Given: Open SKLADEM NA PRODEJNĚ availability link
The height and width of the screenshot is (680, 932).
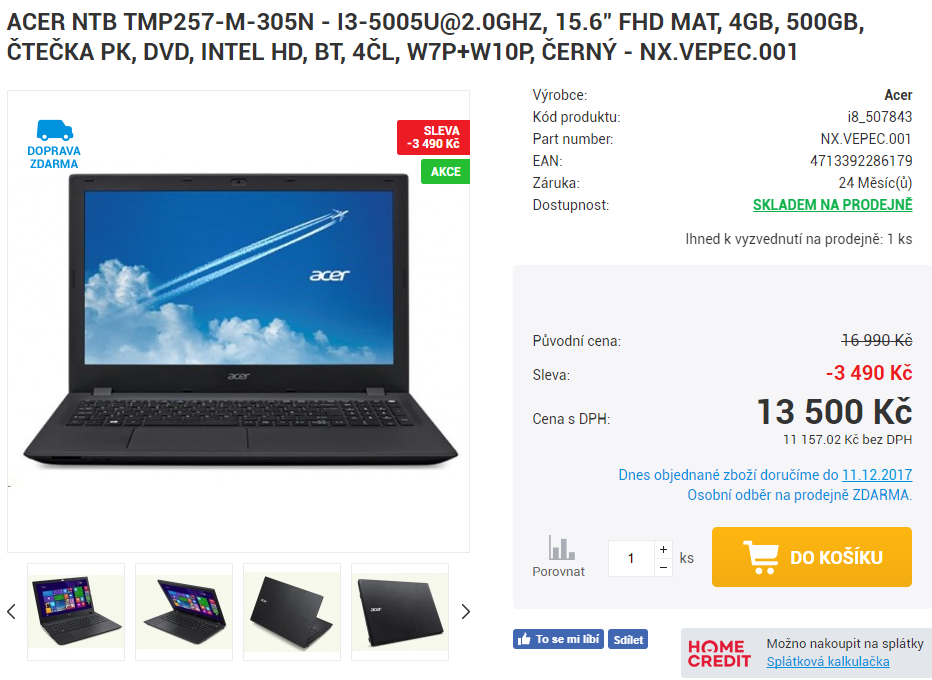Looking at the screenshot, I should coord(832,205).
